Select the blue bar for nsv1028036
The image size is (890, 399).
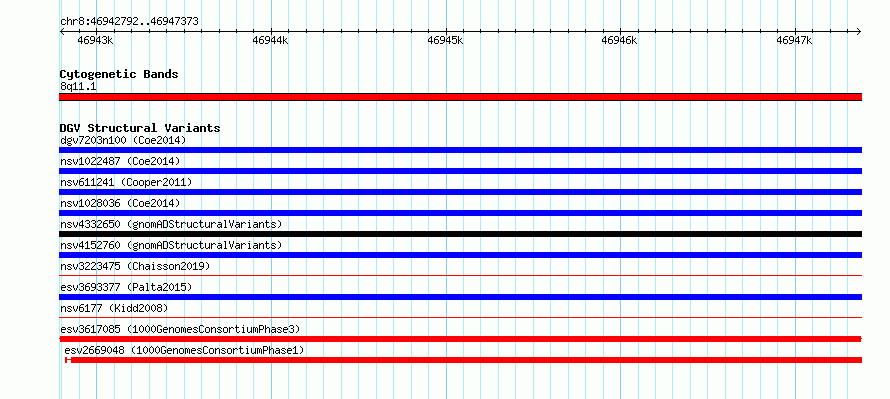[x=460, y=213]
